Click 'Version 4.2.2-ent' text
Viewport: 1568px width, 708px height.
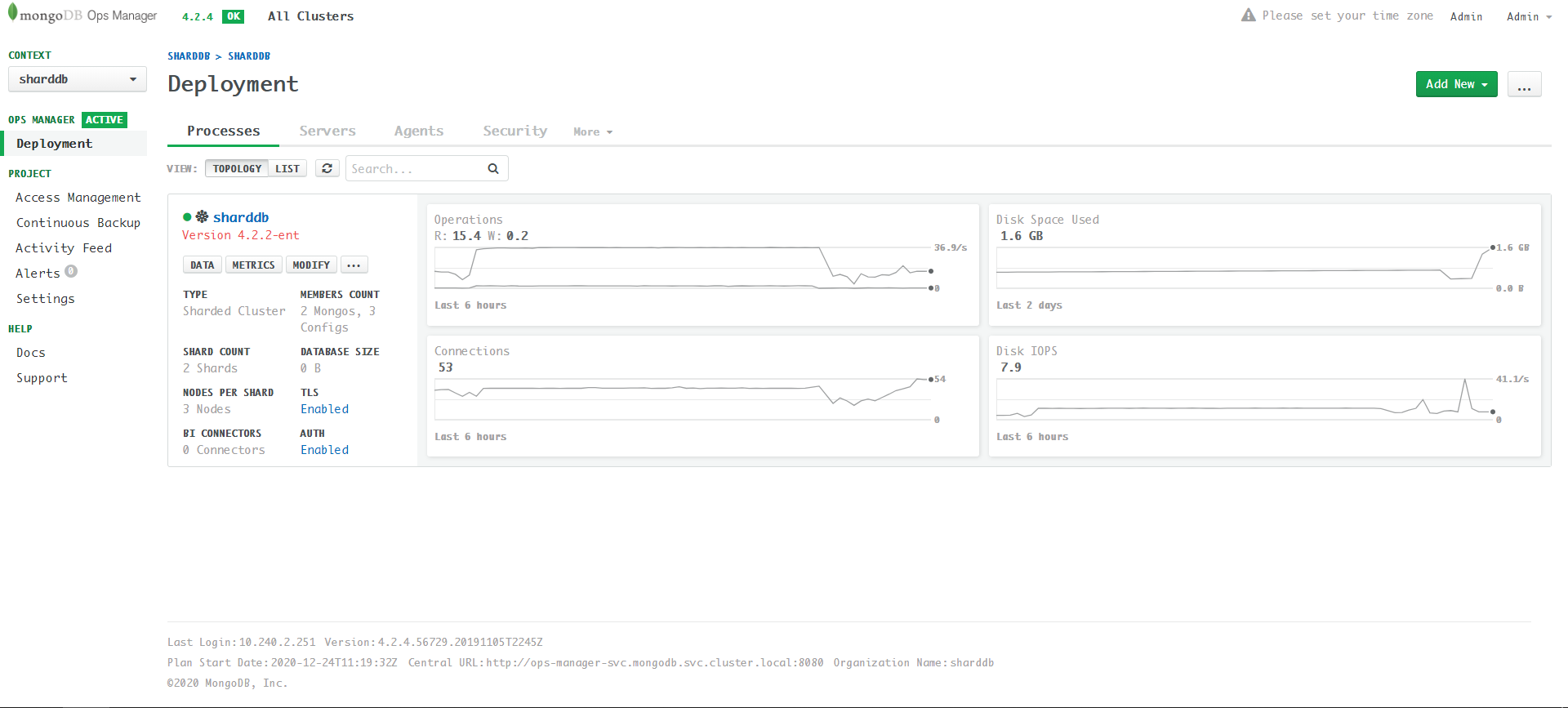tap(241, 235)
